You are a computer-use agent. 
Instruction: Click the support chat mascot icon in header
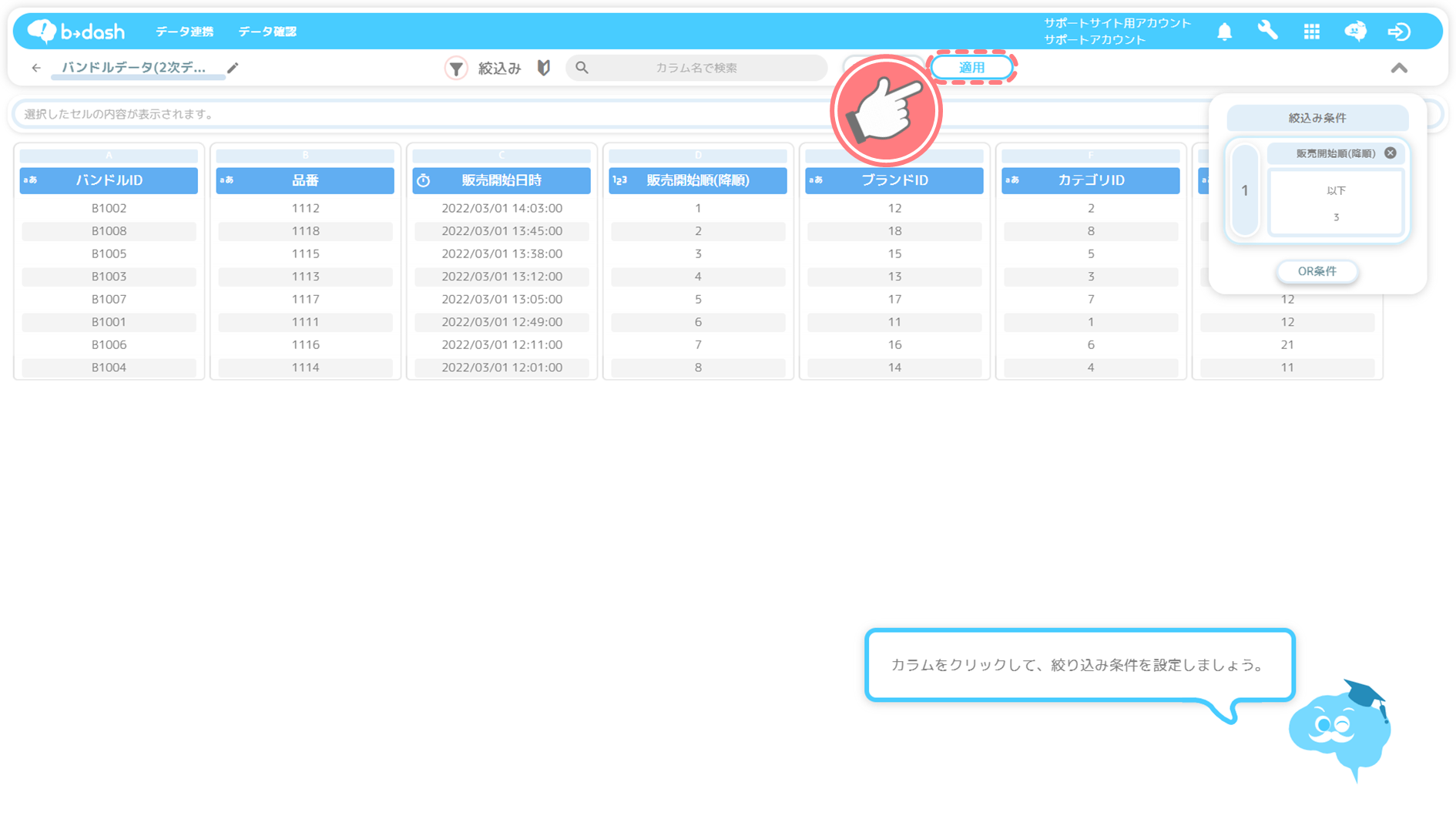tap(1355, 31)
